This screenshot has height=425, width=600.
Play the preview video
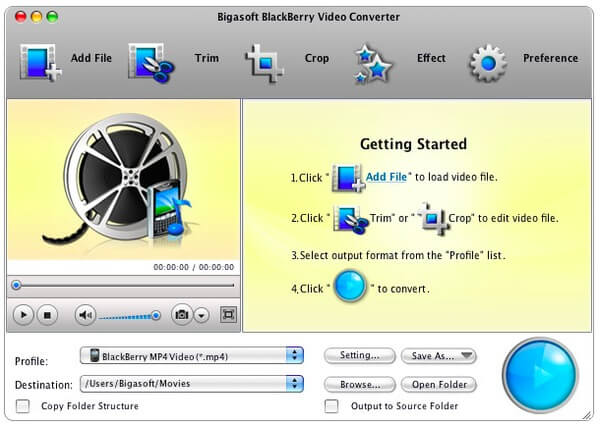click(23, 315)
